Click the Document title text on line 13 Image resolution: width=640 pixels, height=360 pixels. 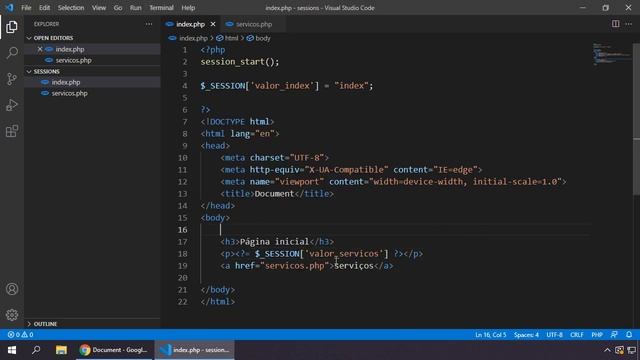click(x=274, y=193)
